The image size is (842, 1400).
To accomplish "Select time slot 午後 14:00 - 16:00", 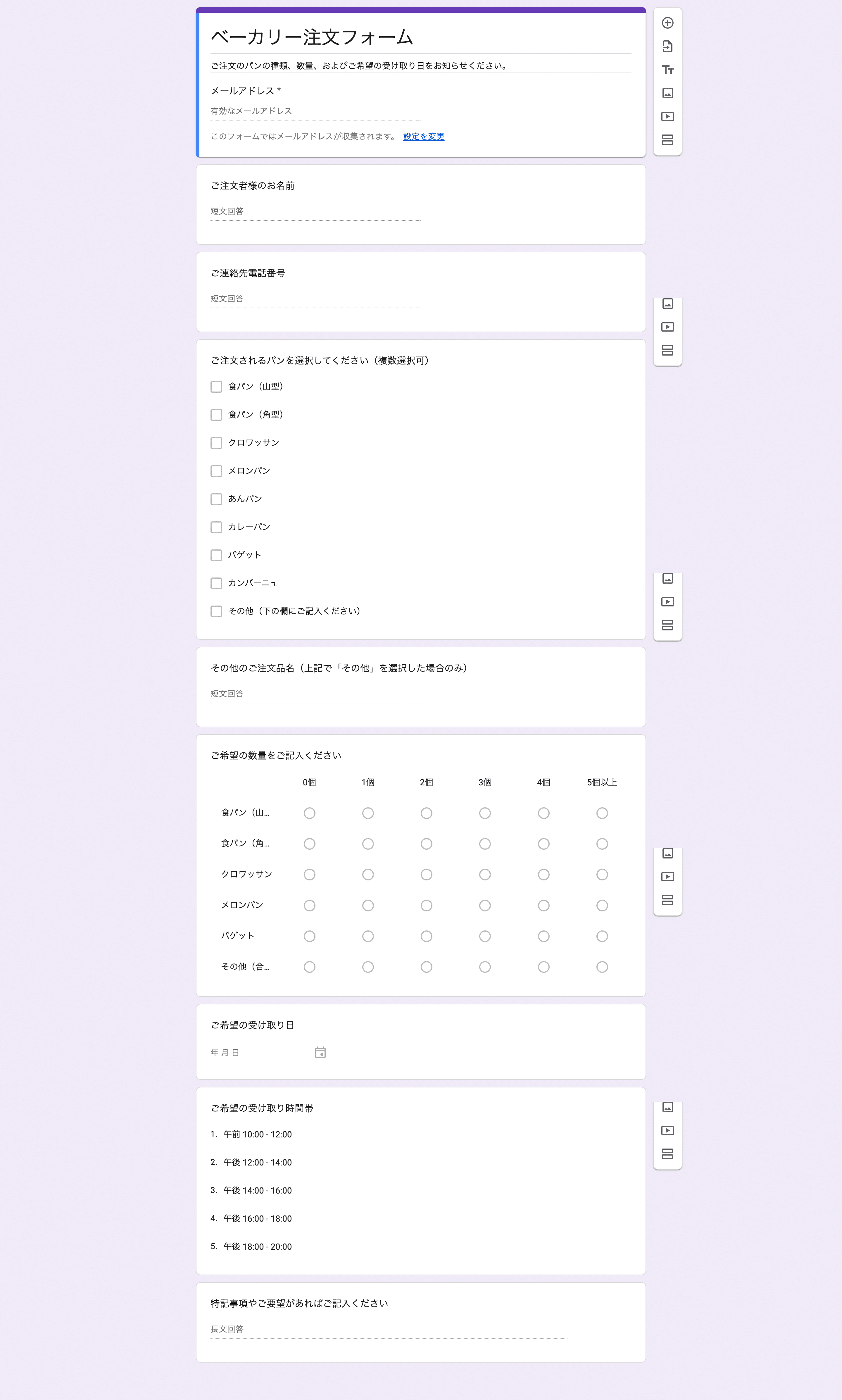I will coord(257,1191).
